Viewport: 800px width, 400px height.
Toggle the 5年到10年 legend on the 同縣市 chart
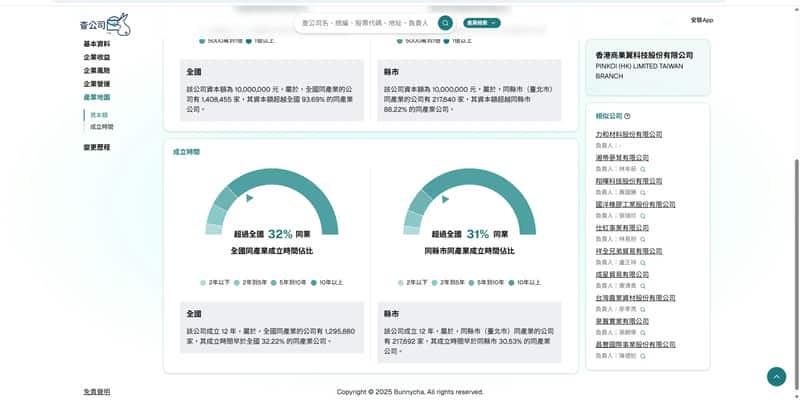pos(486,283)
